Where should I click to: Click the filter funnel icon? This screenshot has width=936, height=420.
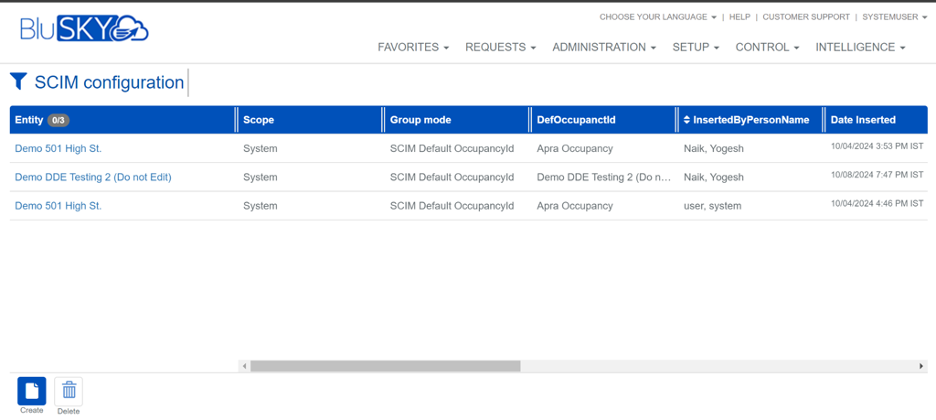19,81
